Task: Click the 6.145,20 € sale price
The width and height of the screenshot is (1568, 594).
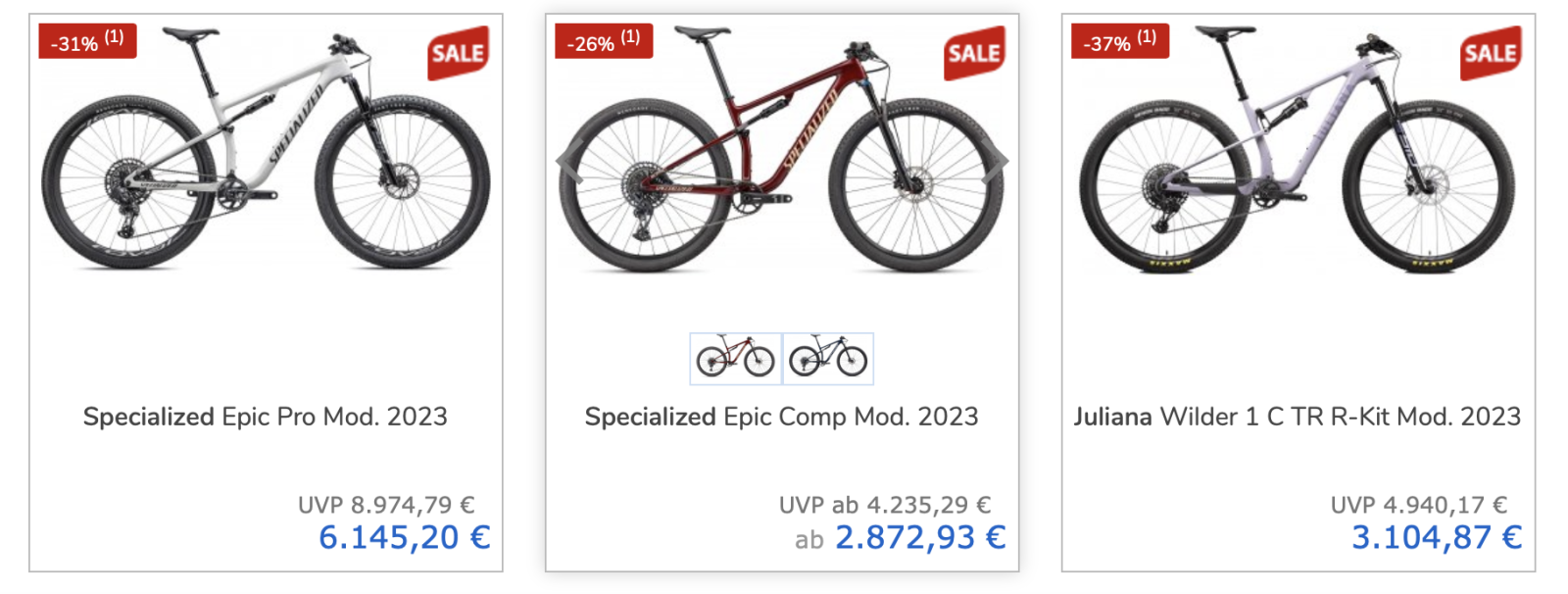Action: (404, 537)
